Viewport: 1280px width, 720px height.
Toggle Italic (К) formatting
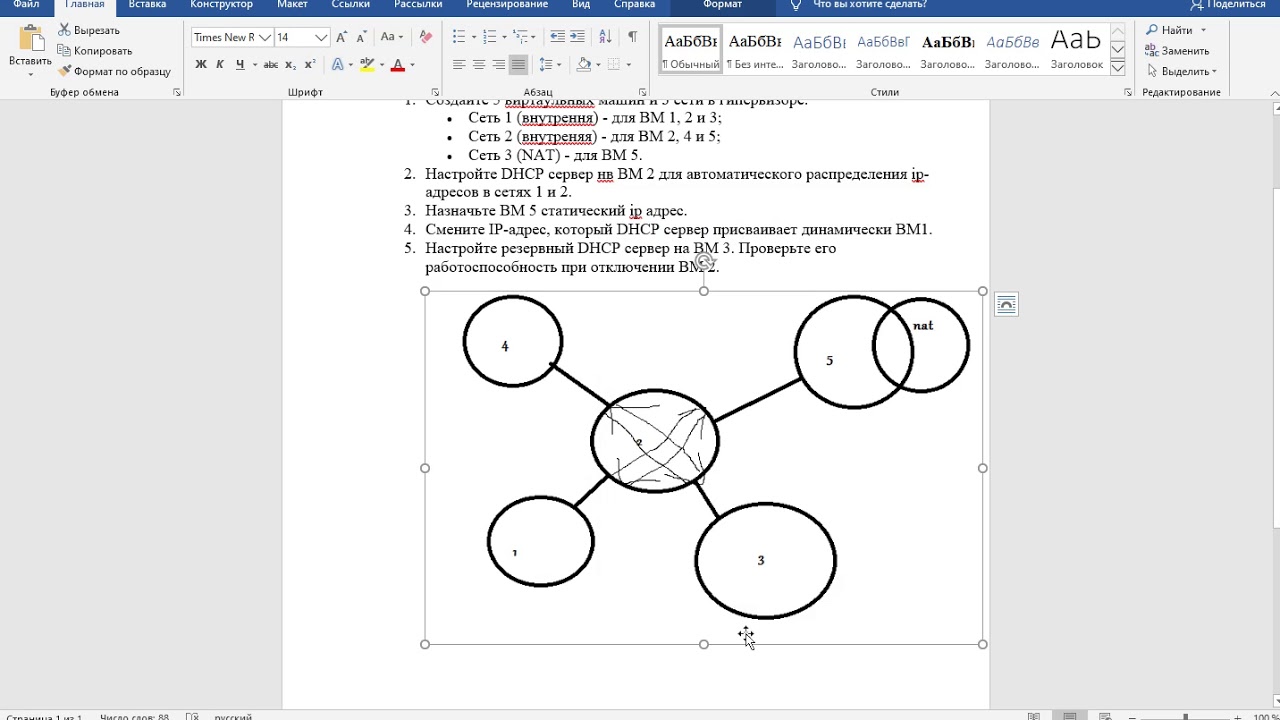(220, 64)
